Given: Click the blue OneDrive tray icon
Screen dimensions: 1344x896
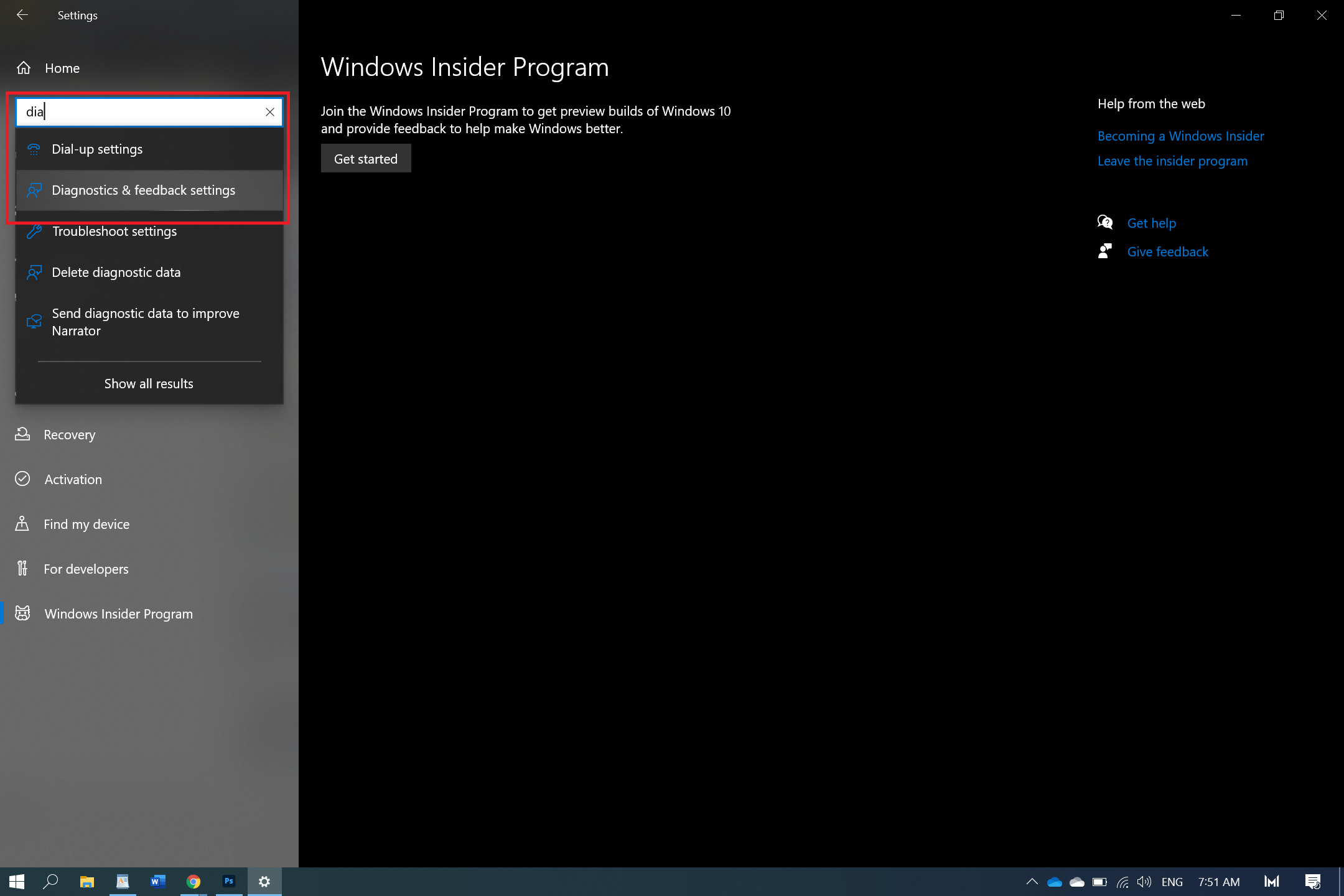Looking at the screenshot, I should (x=1055, y=882).
